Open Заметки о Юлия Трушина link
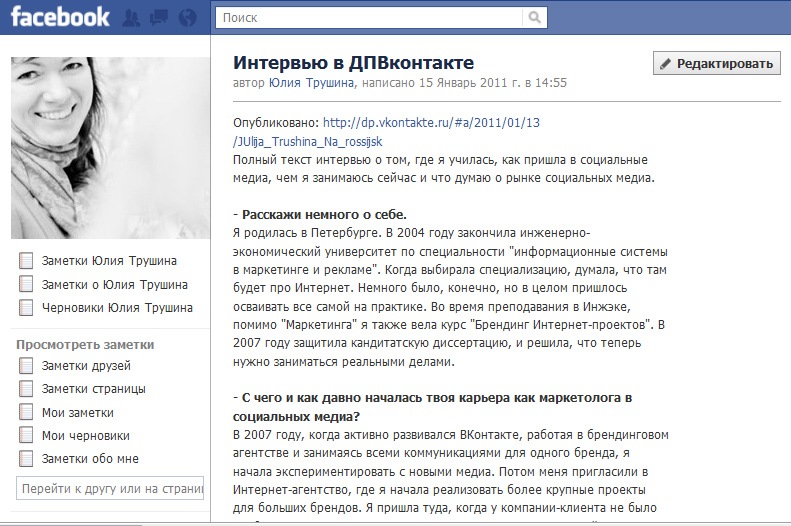Viewport: 791px width, 526px height. [x=115, y=284]
